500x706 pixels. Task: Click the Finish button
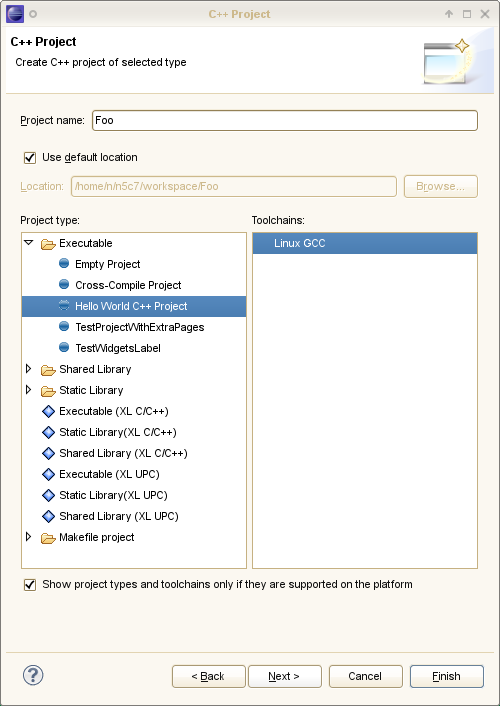pyautogui.click(x=447, y=676)
